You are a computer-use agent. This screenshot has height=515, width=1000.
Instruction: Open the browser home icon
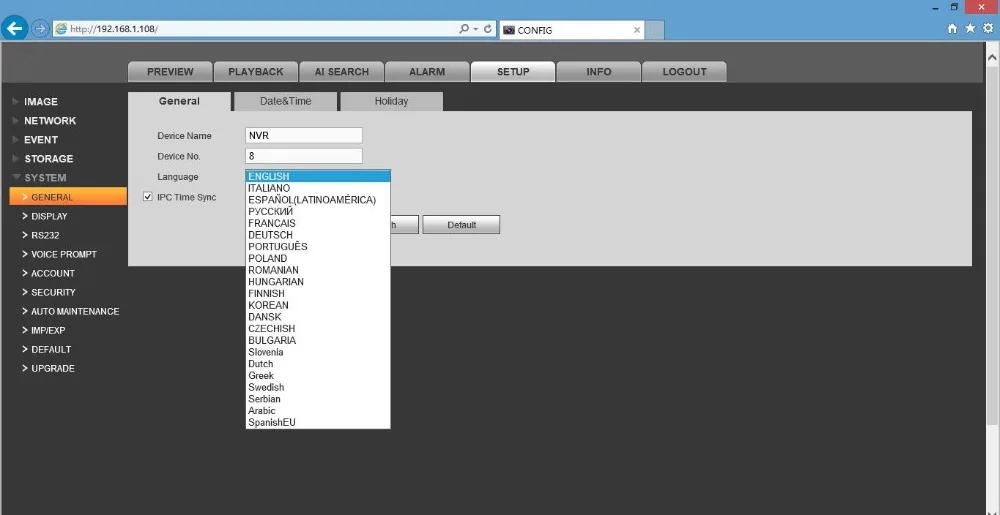coord(952,29)
